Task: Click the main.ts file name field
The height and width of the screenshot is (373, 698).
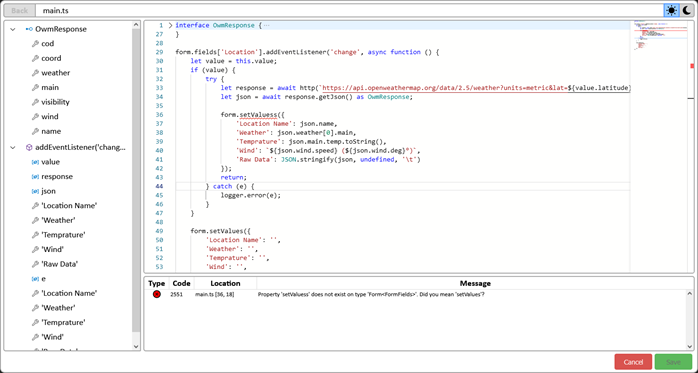Action: pyautogui.click(x=349, y=10)
